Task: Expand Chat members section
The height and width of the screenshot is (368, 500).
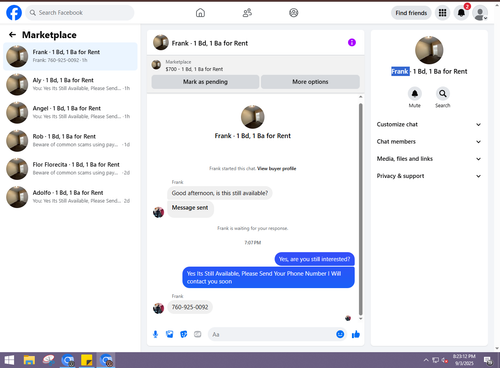Action: click(429, 142)
